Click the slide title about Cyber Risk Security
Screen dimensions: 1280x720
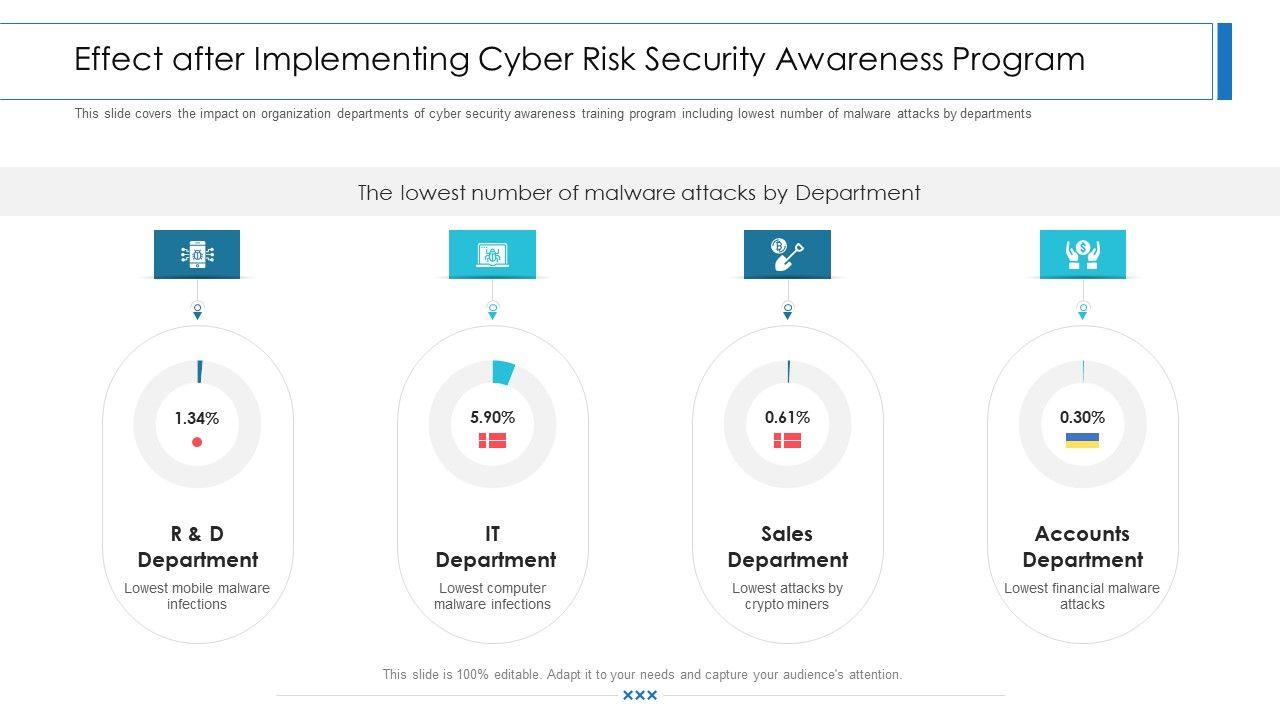(580, 60)
